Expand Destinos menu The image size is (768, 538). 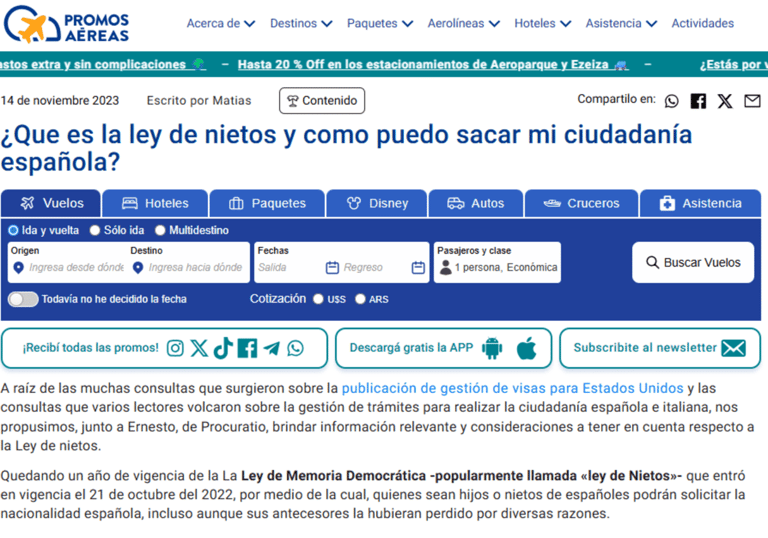tap(301, 24)
